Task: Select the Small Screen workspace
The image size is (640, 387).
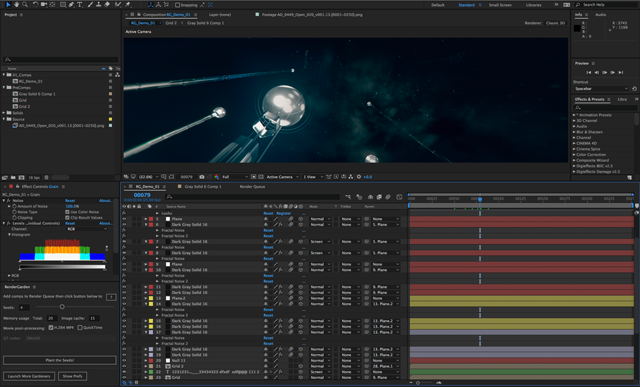Action: [x=500, y=5]
